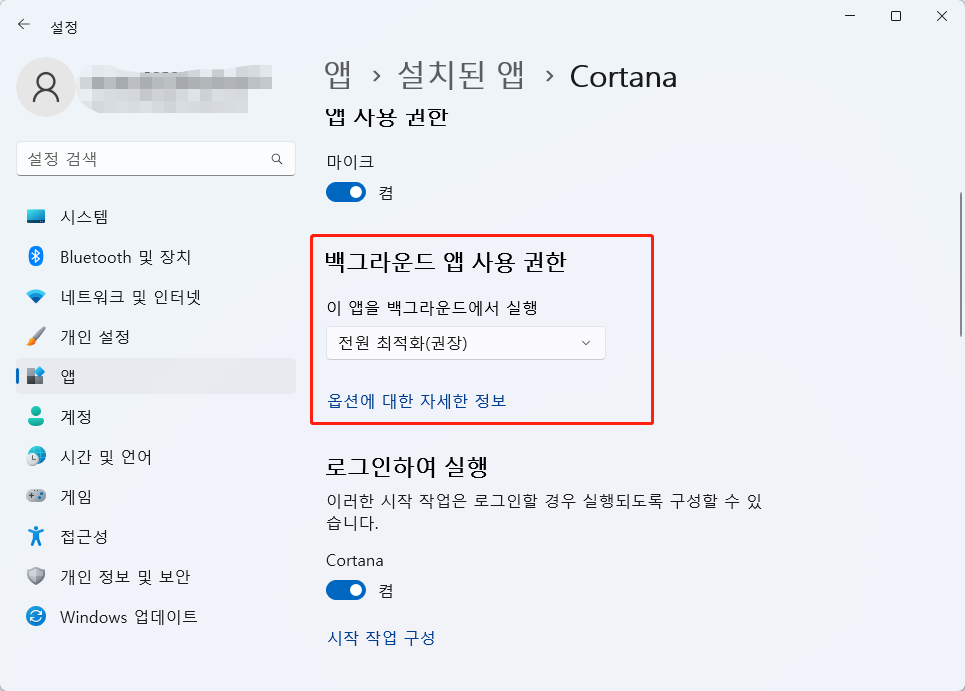Click the vertical scrollbar on right edge
The width and height of the screenshot is (965, 691).
[x=960, y=265]
